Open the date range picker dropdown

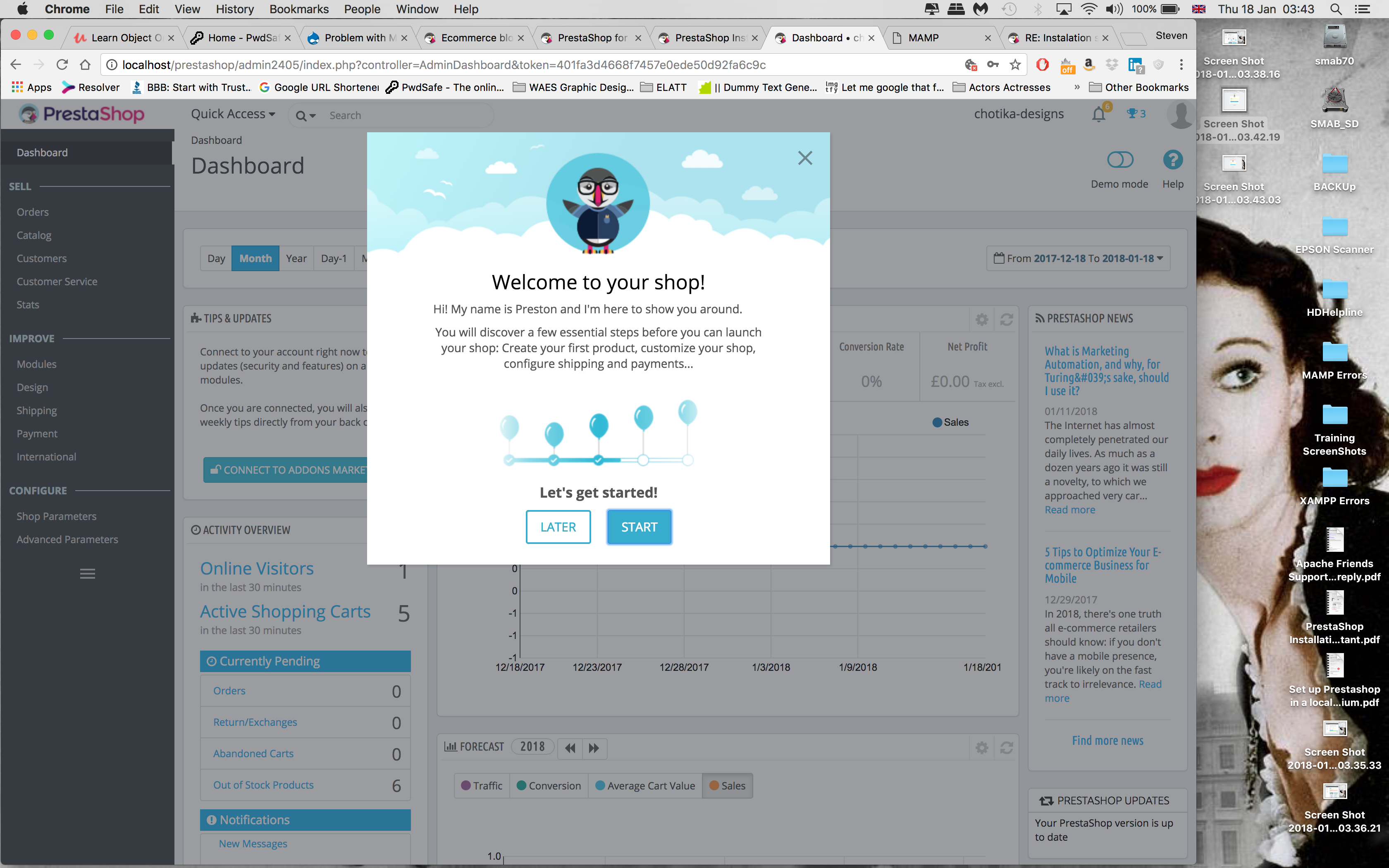[1078, 258]
